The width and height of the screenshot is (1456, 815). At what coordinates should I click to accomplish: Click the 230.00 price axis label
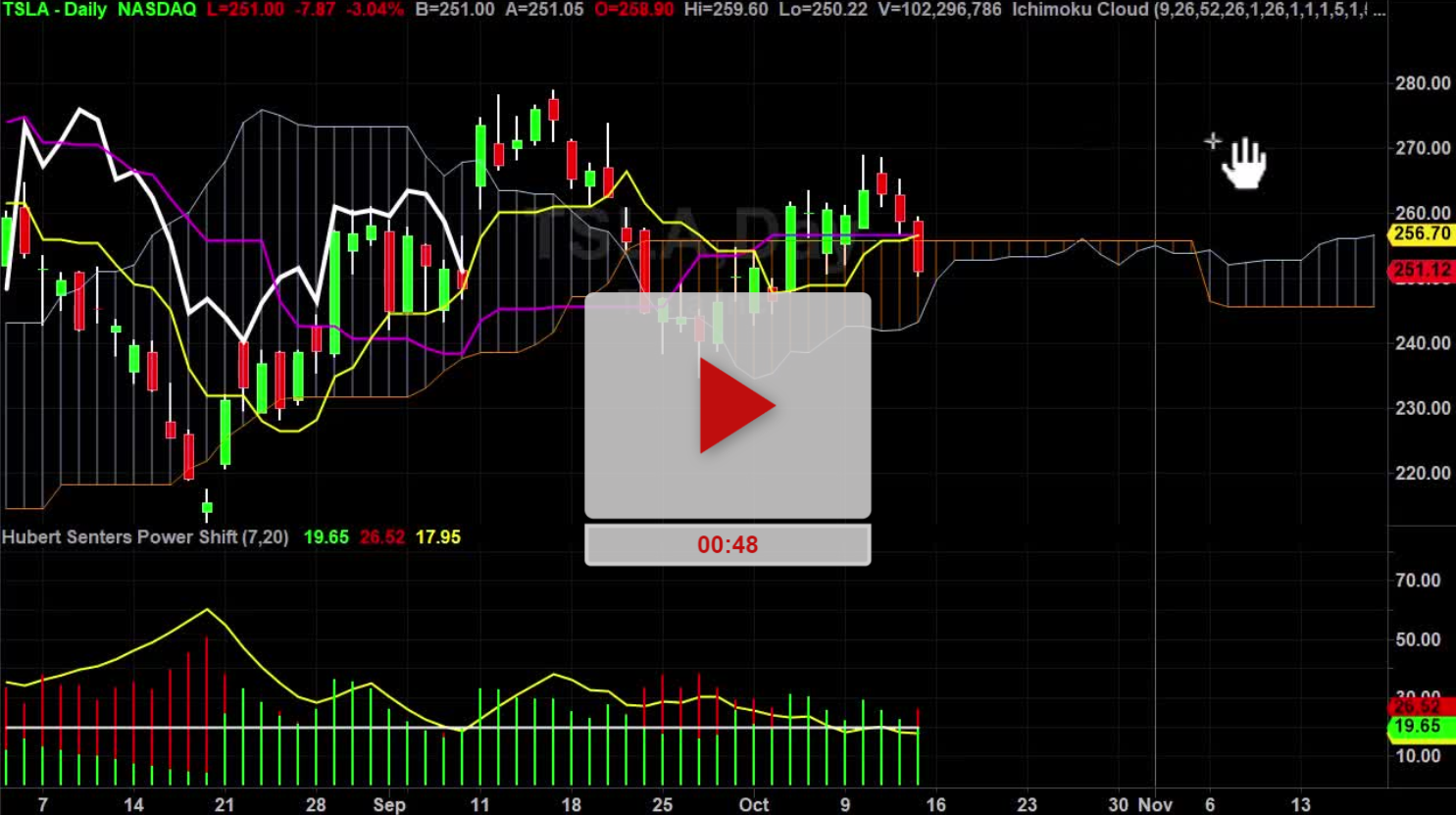click(1423, 408)
